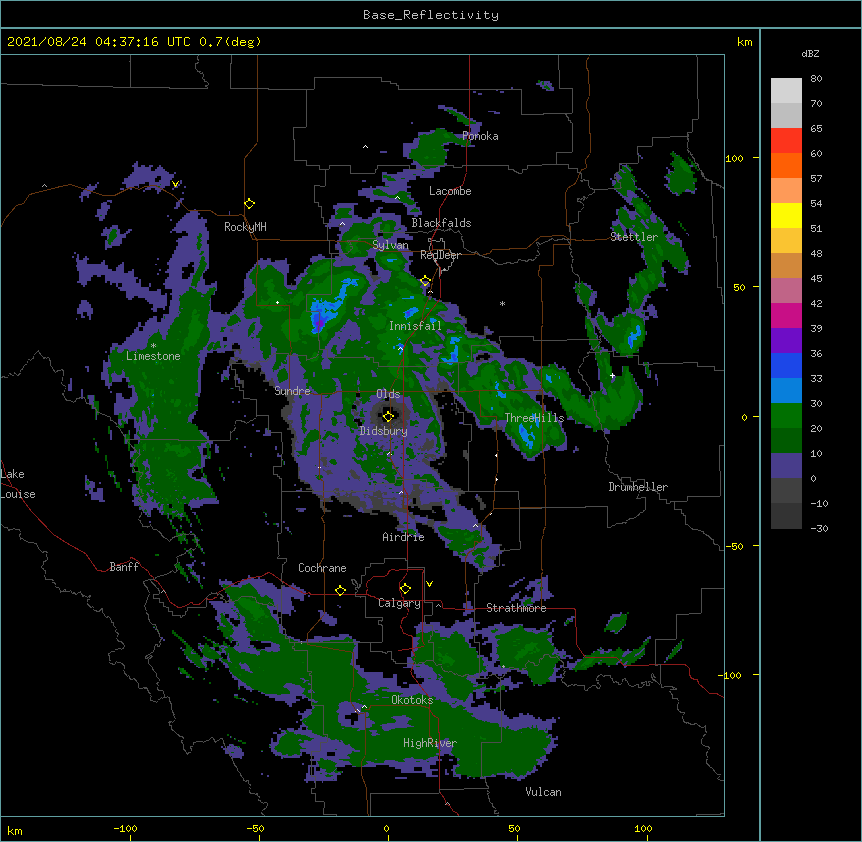Click the dBZ legend heading
This screenshot has width=862, height=842.
(x=810, y=53)
